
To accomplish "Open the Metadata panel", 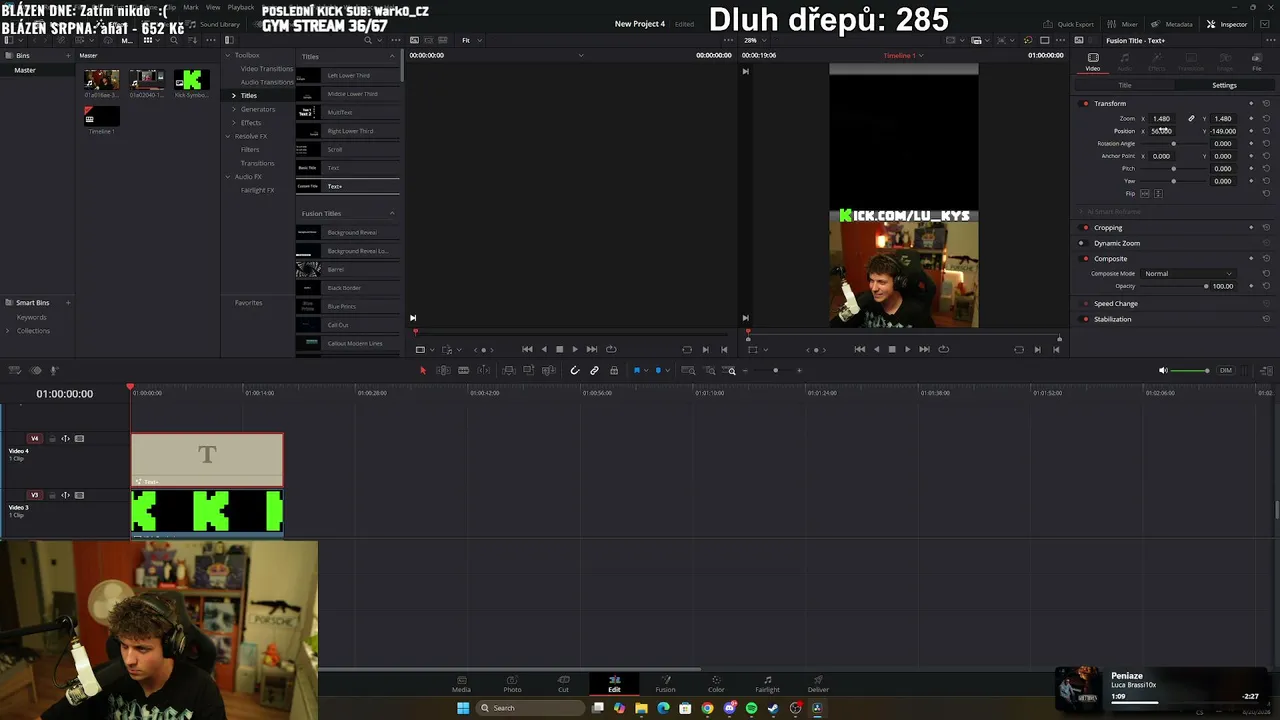I will (1172, 24).
